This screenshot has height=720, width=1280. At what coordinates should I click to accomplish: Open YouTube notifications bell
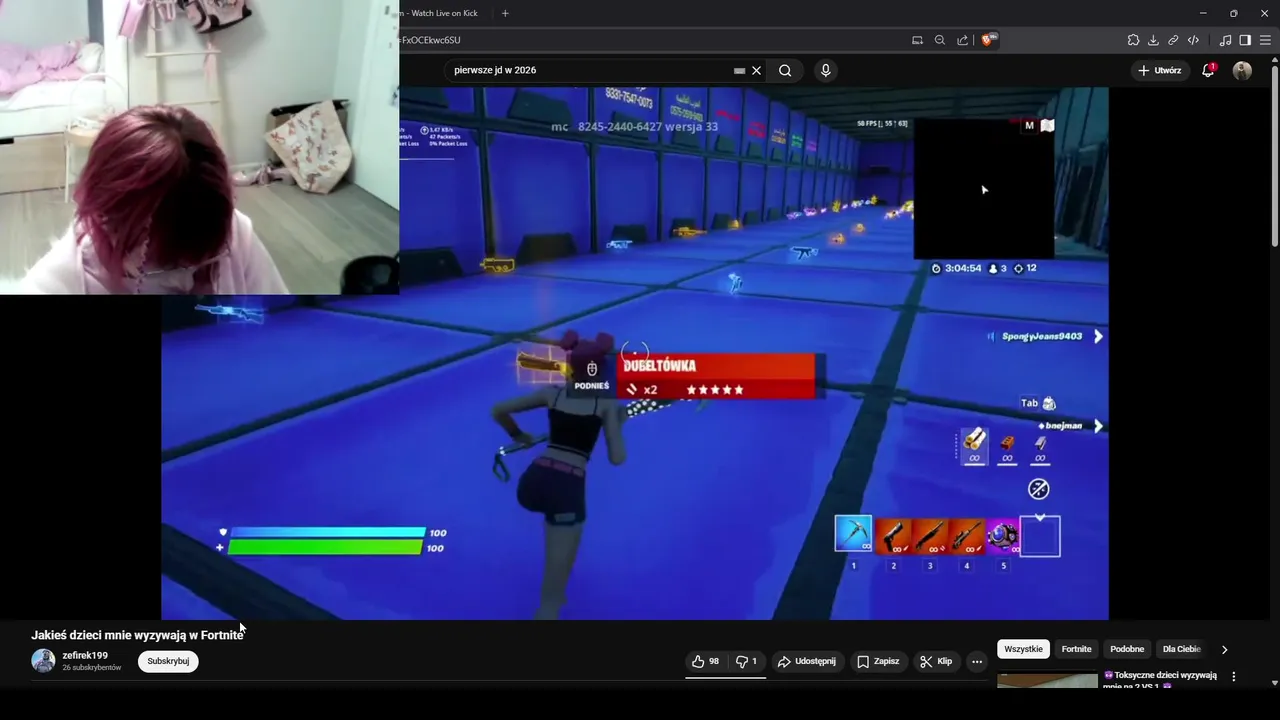click(x=1208, y=70)
